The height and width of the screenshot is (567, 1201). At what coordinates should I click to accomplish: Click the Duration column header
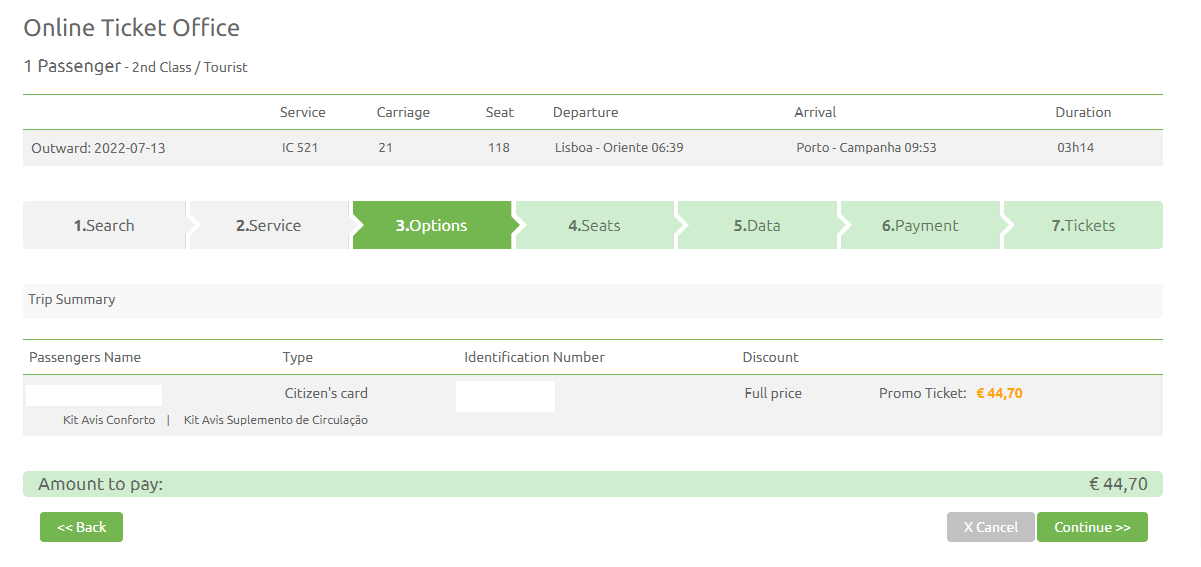click(1083, 112)
